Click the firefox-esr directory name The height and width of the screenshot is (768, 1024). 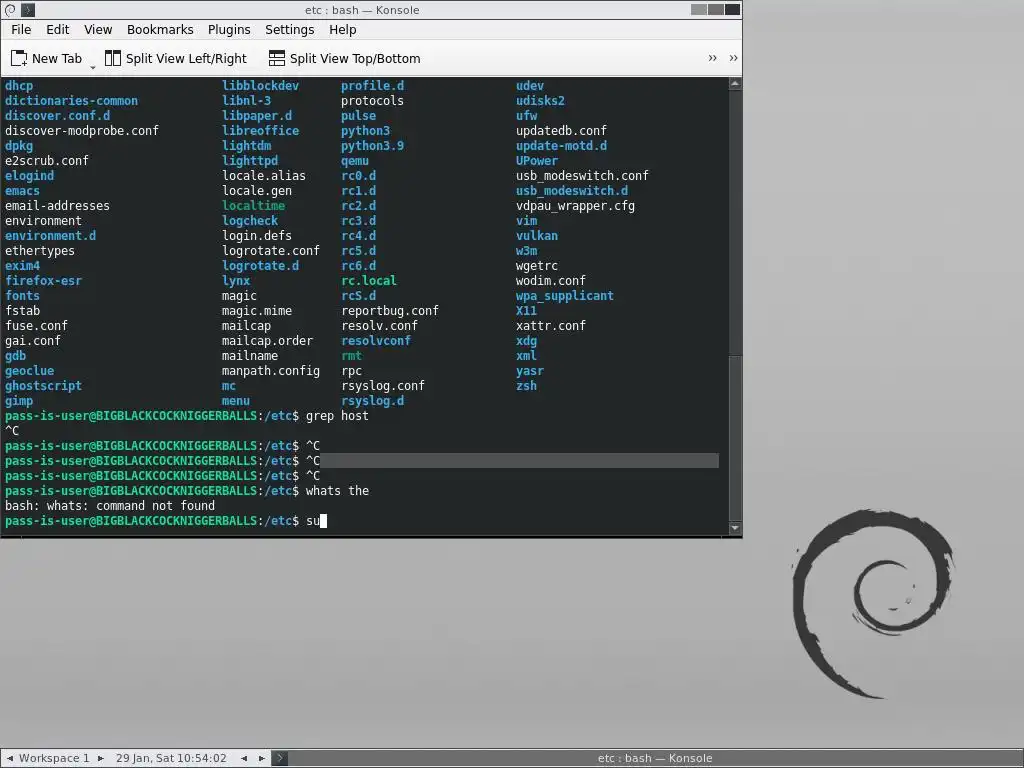click(43, 281)
